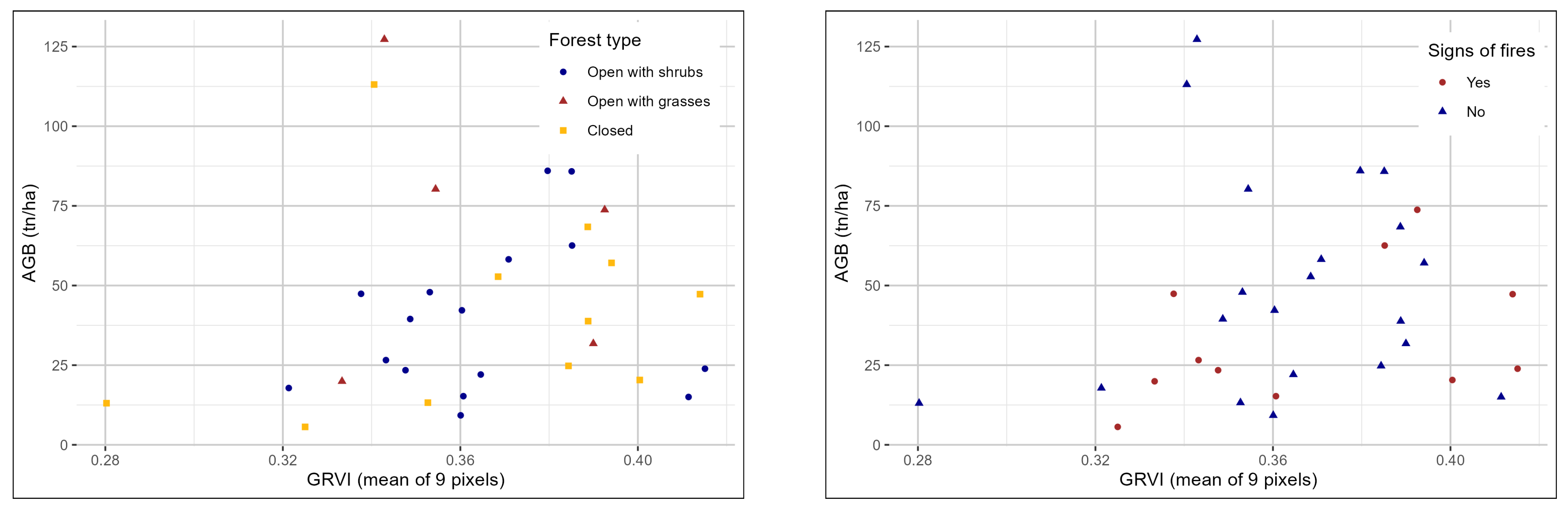Select the "Open with grasses" legend label
This screenshot has width=1568, height=515.
click(648, 101)
